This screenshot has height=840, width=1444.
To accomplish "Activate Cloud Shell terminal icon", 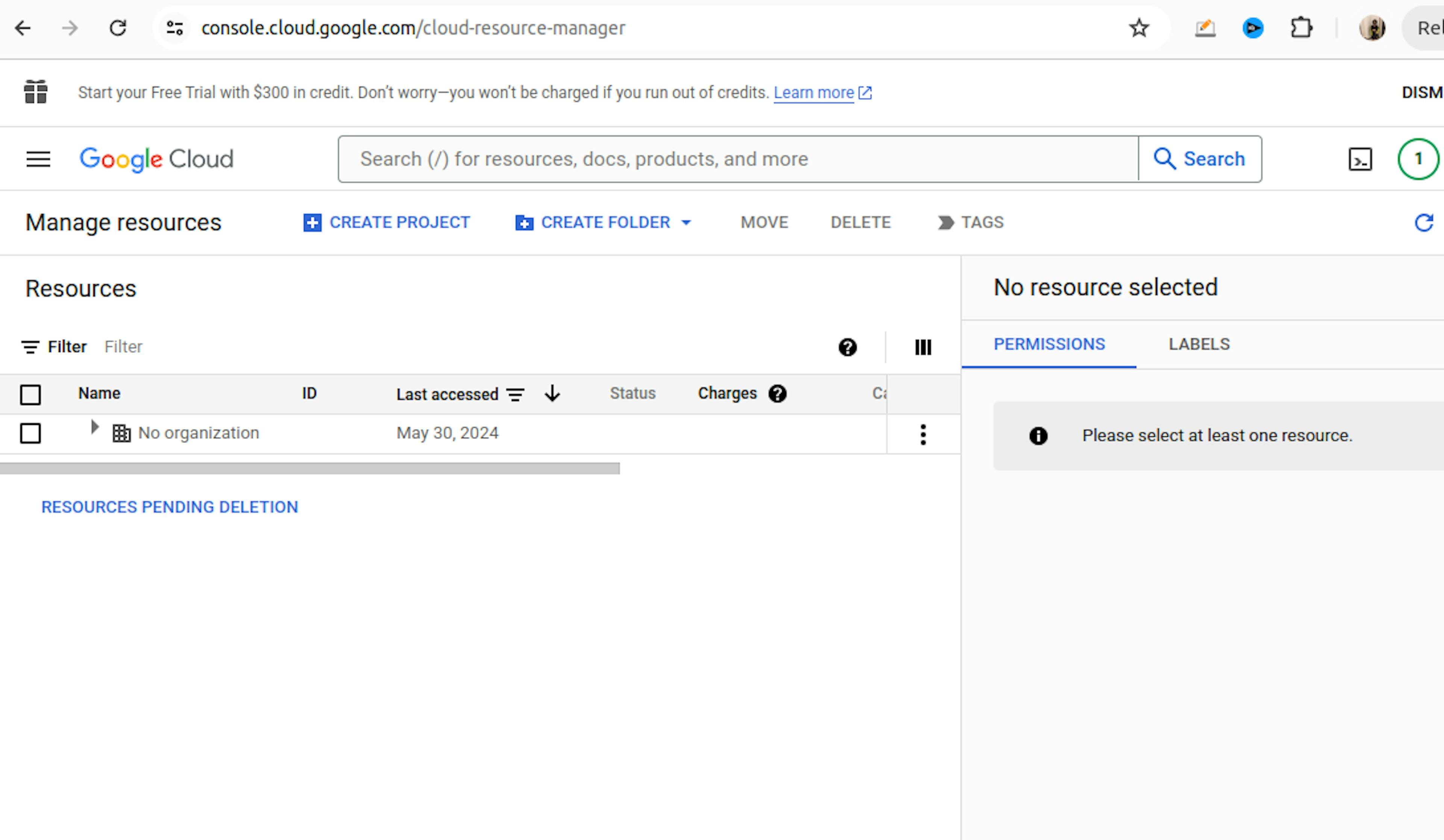I will click(x=1360, y=159).
